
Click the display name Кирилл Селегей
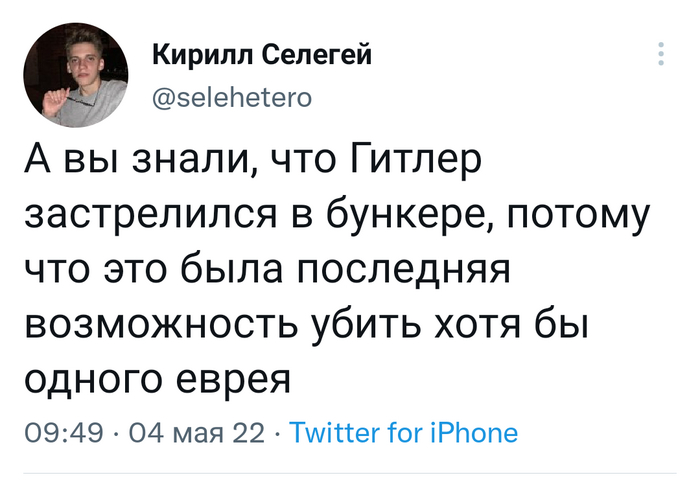coord(262,55)
